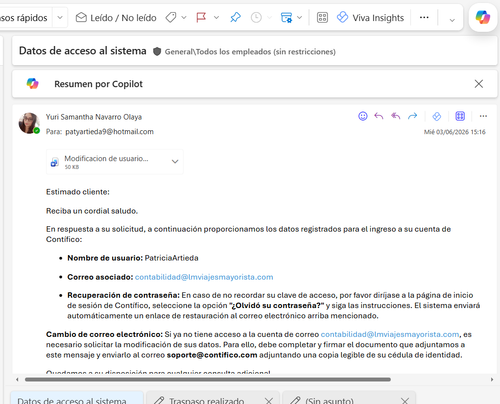Open the purple apps icon in message header

[x=460, y=116]
